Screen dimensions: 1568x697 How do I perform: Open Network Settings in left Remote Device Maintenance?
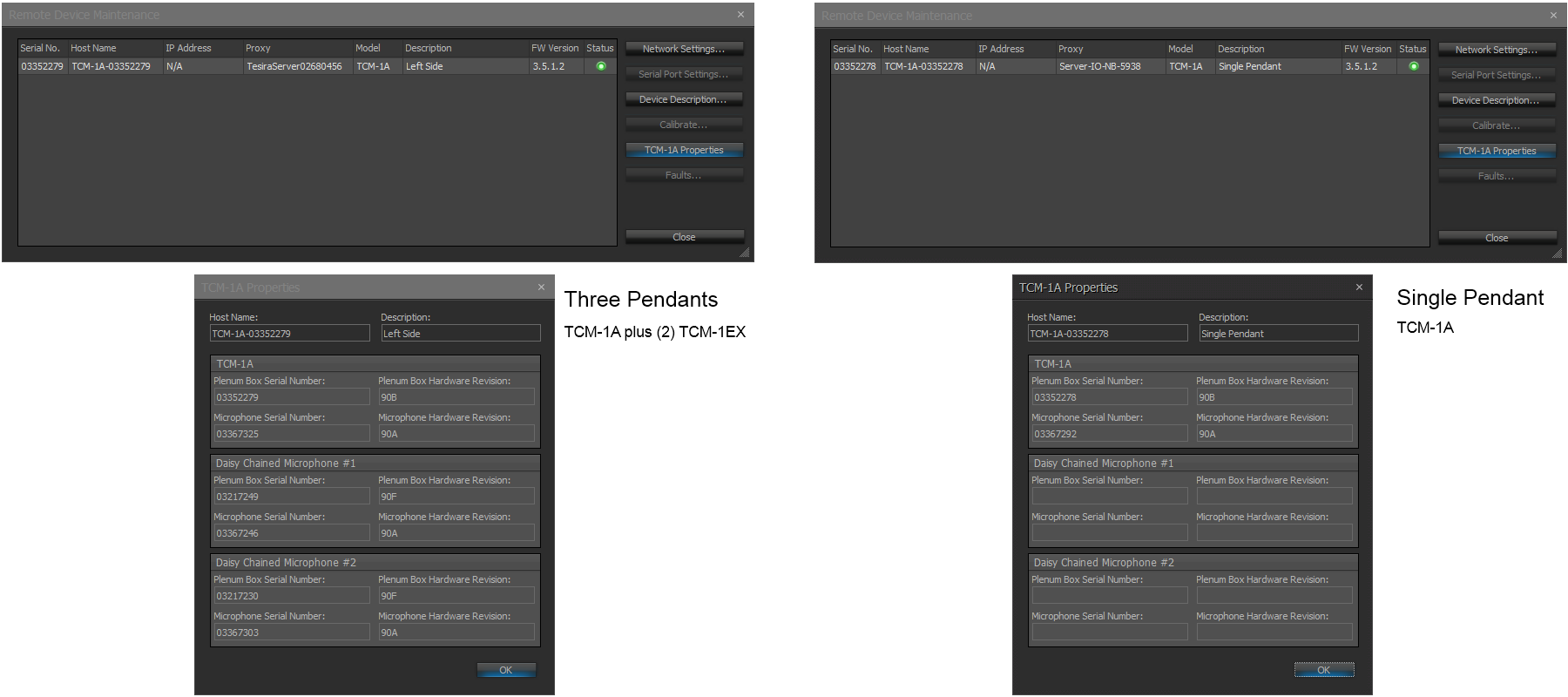[684, 49]
